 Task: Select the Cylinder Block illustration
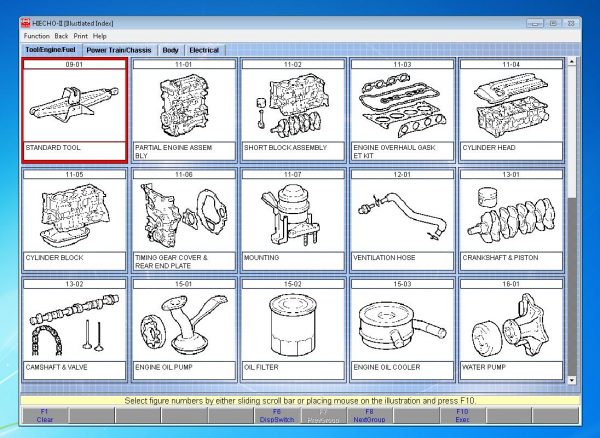pyautogui.click(x=75, y=215)
